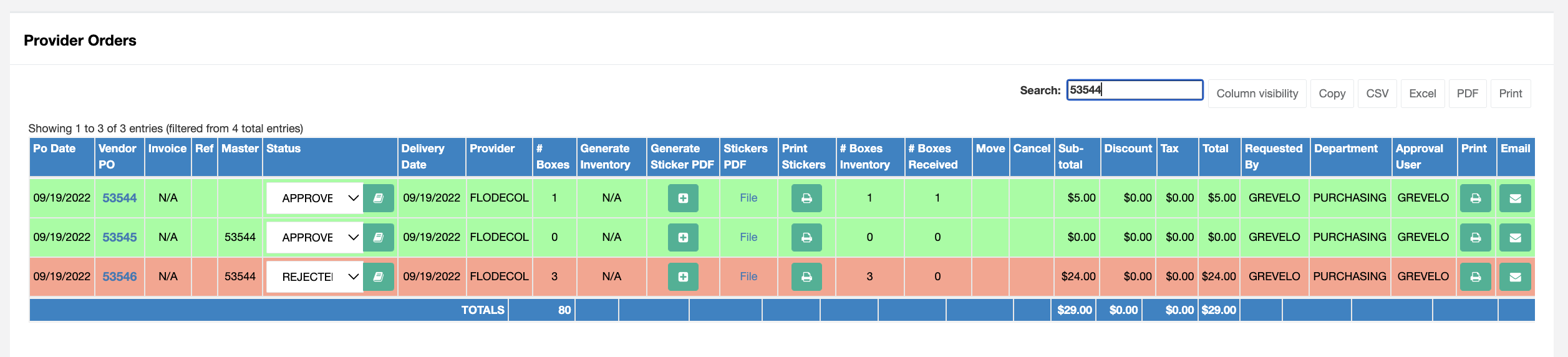
Task: Generate sticker PDF for PO 53545
Action: [683, 237]
